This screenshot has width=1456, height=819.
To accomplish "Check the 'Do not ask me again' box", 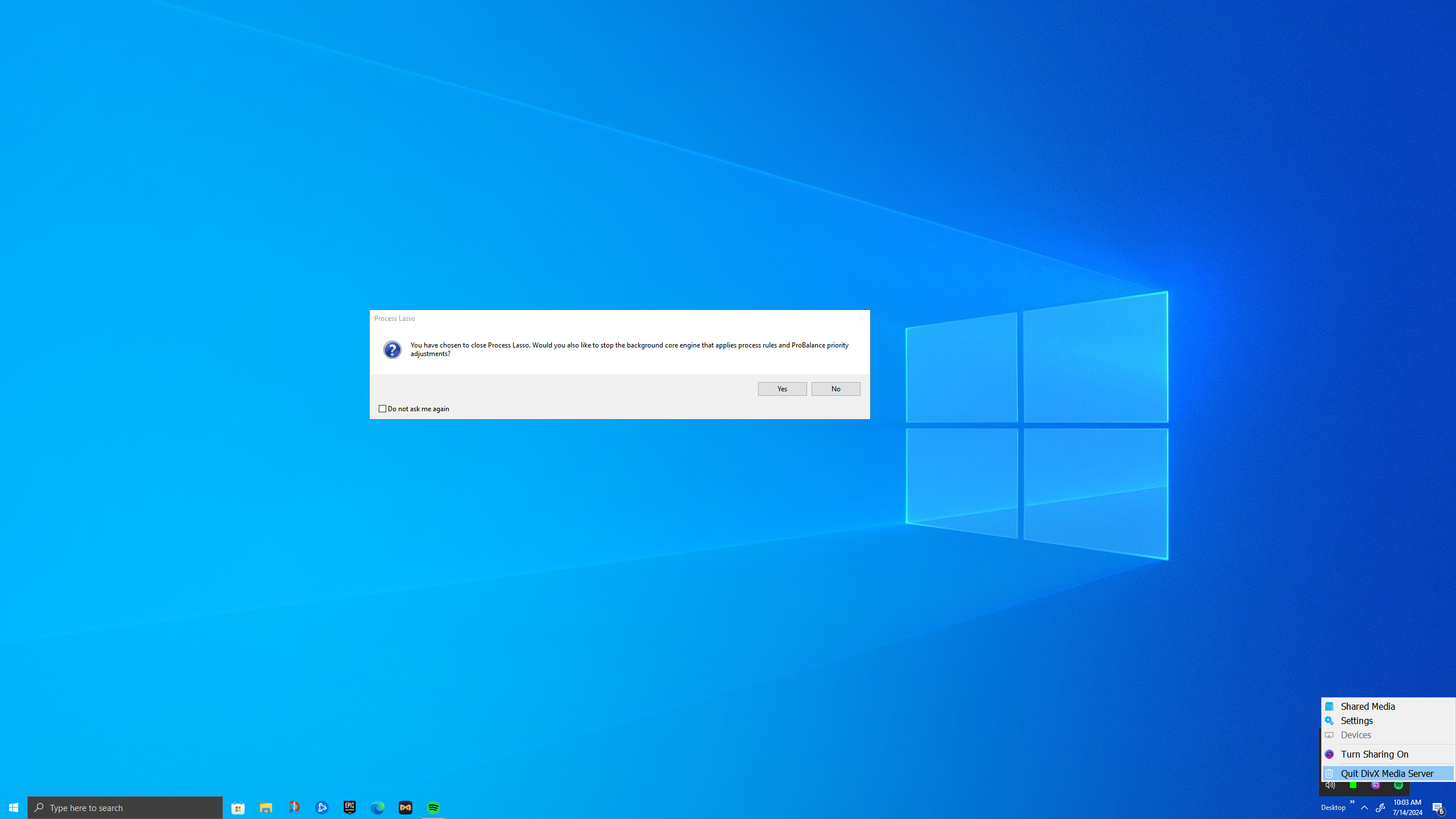I will click(x=382, y=408).
